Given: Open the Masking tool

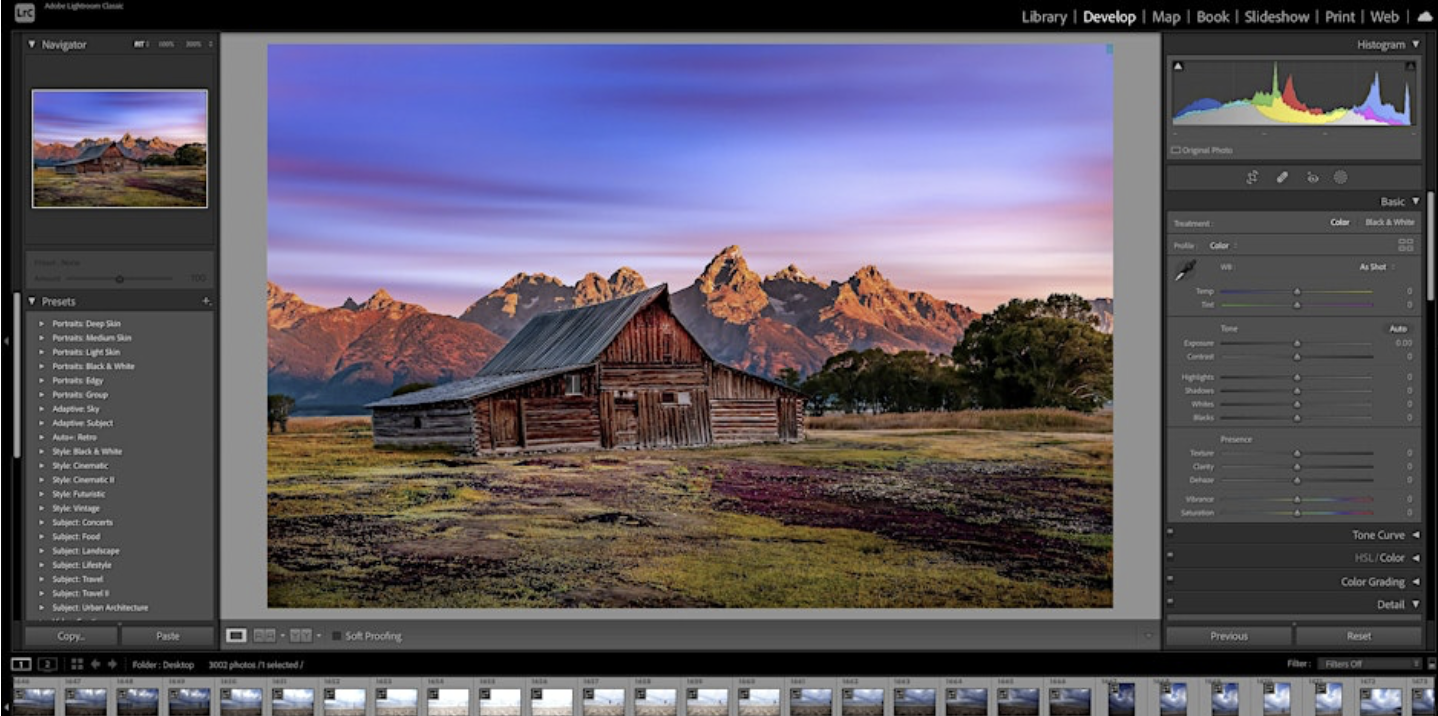Looking at the screenshot, I should coord(1341,178).
